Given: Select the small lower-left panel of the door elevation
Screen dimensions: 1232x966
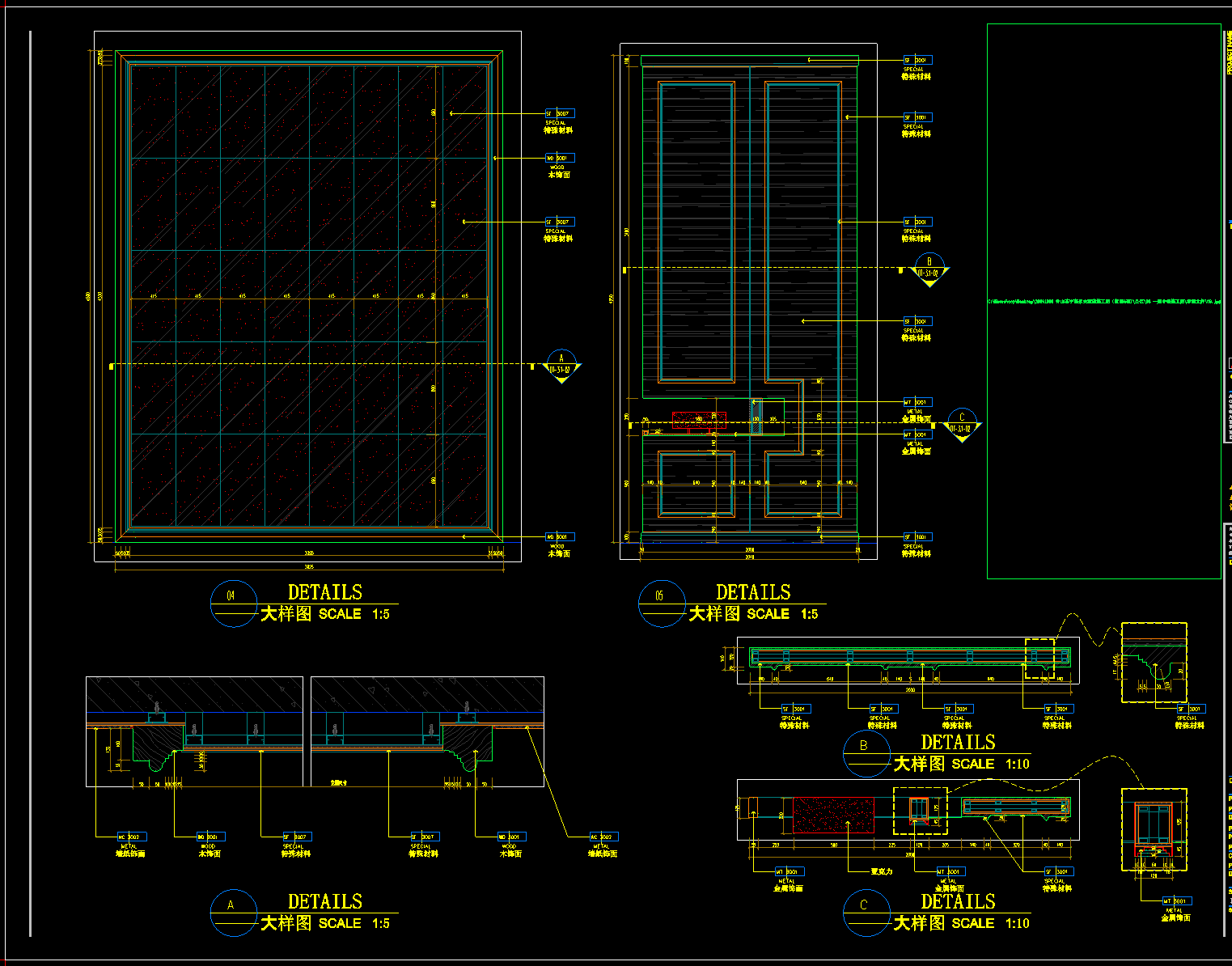Looking at the screenshot, I should 696,484.
